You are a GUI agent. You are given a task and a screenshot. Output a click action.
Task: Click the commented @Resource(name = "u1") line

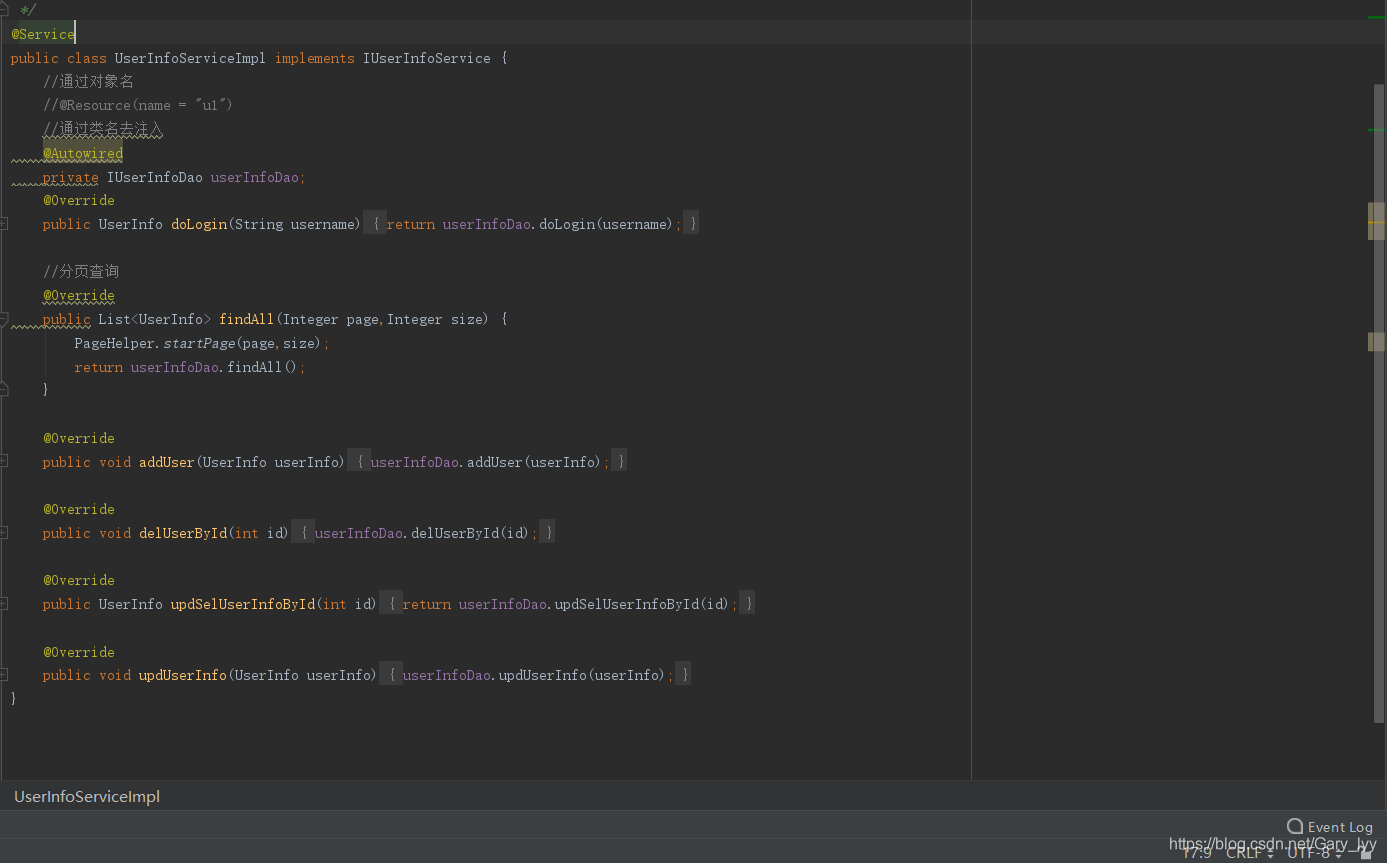click(x=138, y=105)
